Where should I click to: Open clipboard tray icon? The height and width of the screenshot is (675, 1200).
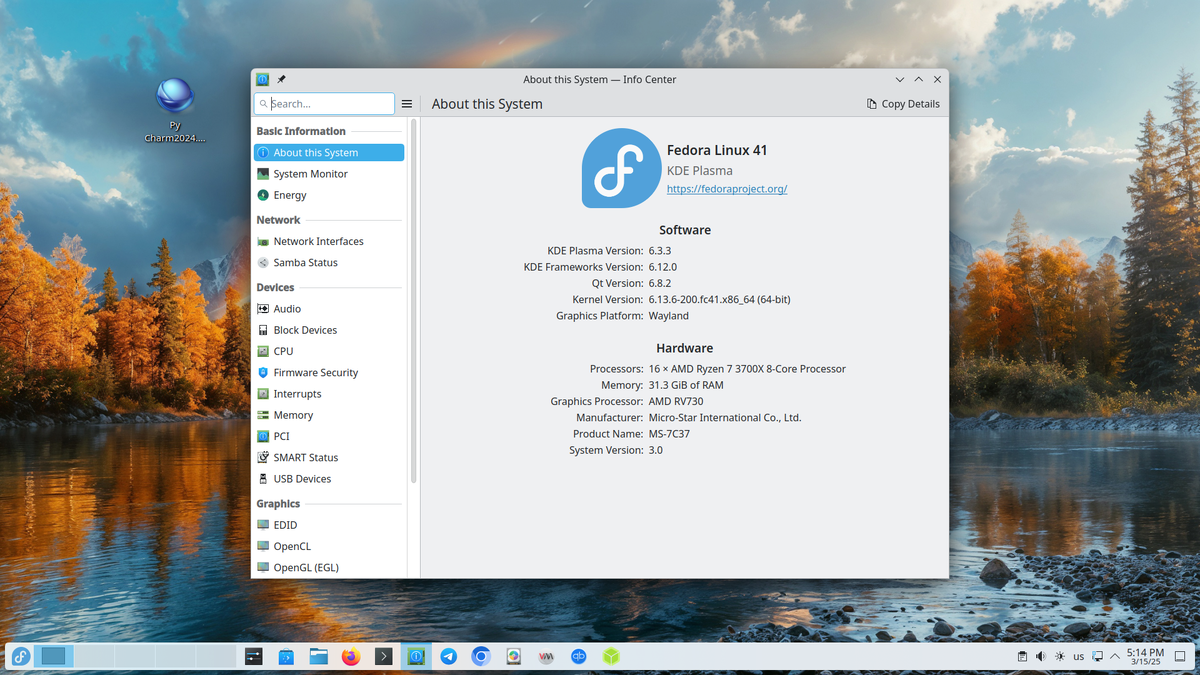[1022, 657]
